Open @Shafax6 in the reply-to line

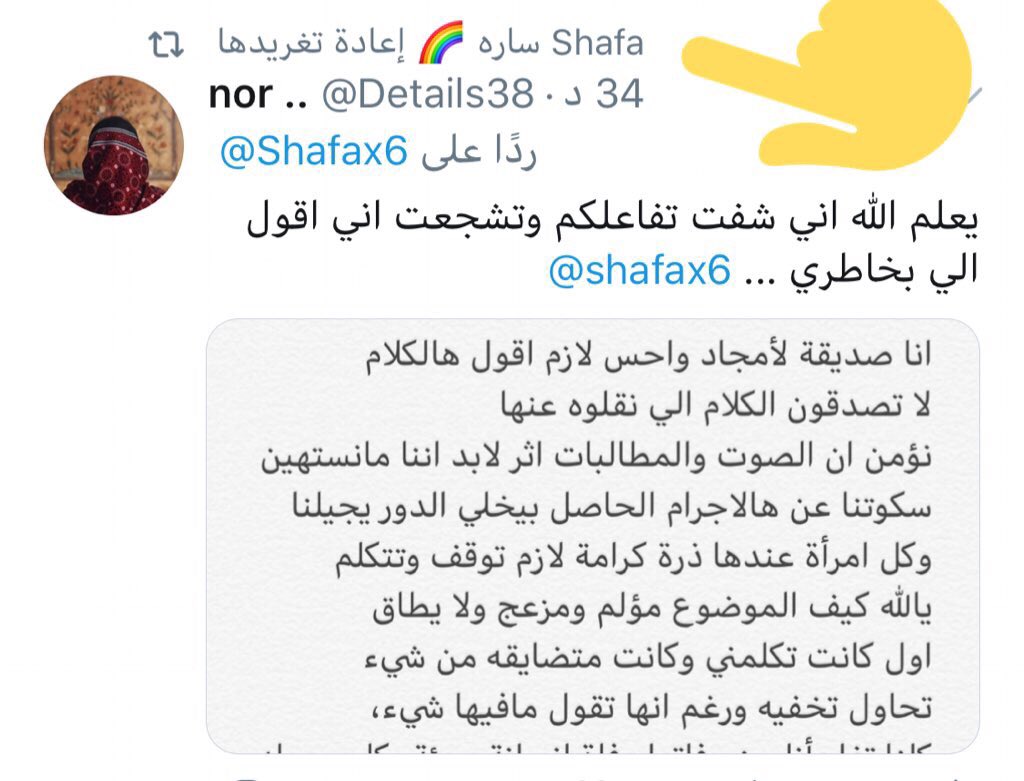[313, 151]
